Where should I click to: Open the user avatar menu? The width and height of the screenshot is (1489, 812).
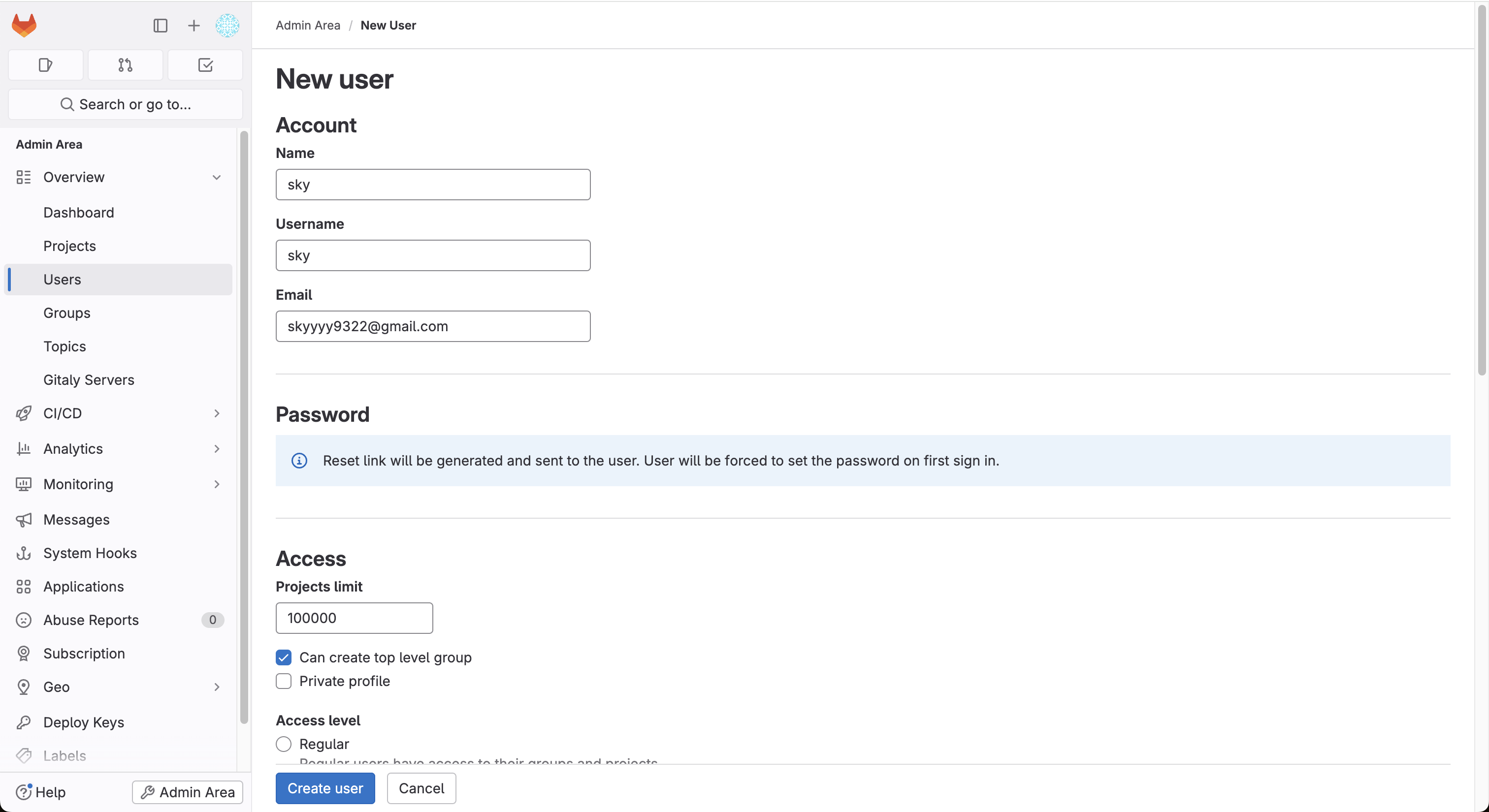[227, 26]
